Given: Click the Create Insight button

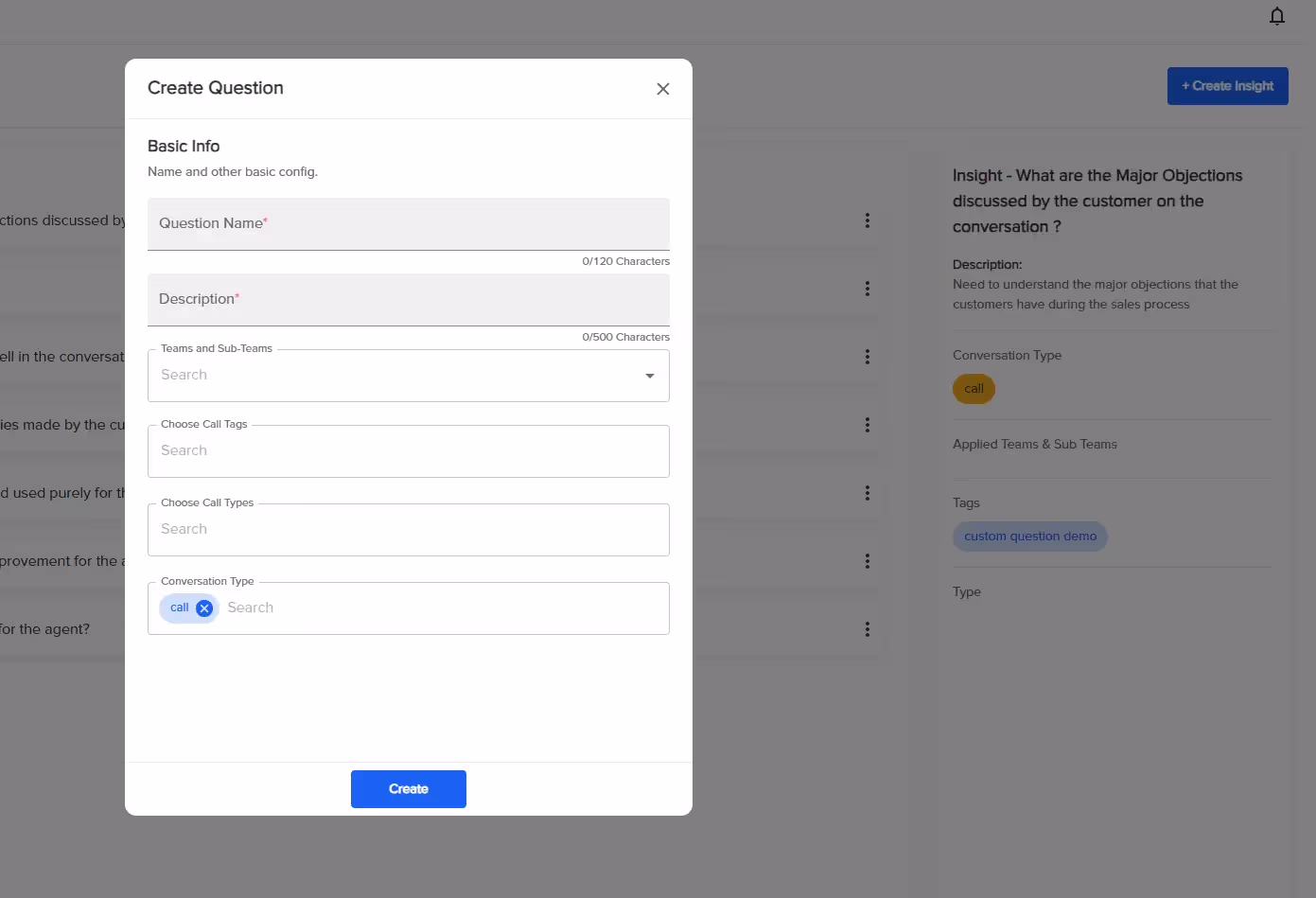Looking at the screenshot, I should 1228,86.
